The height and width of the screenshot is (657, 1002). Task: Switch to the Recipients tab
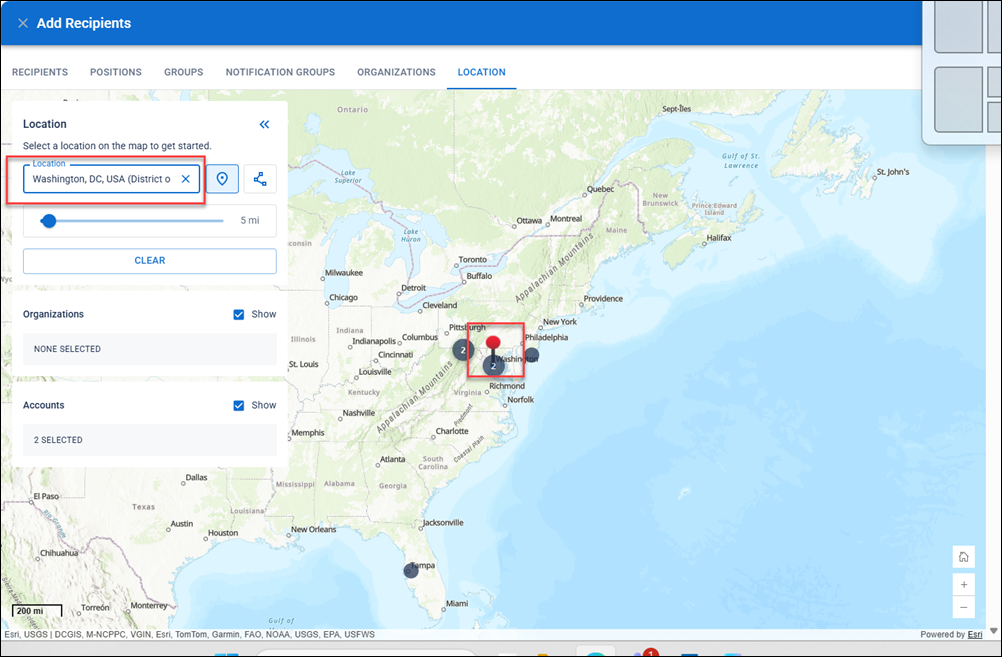(x=40, y=72)
